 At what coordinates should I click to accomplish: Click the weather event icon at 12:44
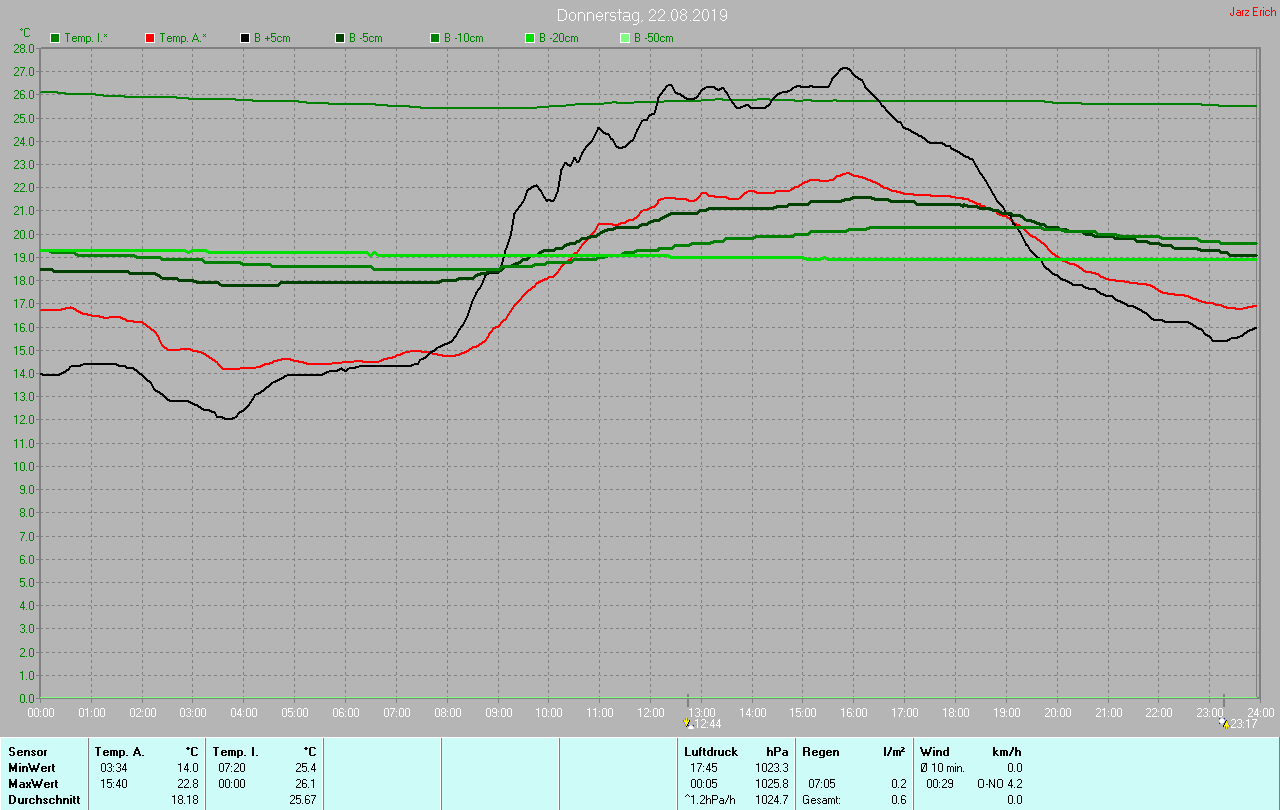688,723
